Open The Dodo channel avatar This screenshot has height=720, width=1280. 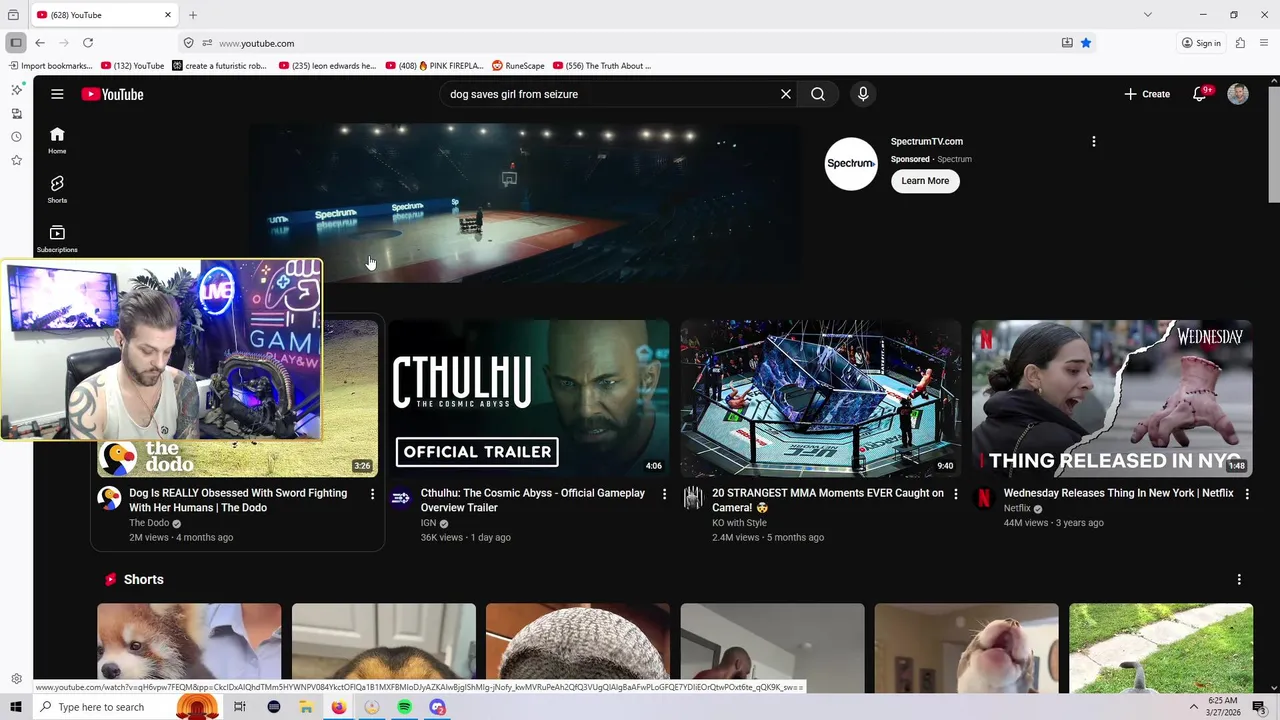(x=109, y=498)
